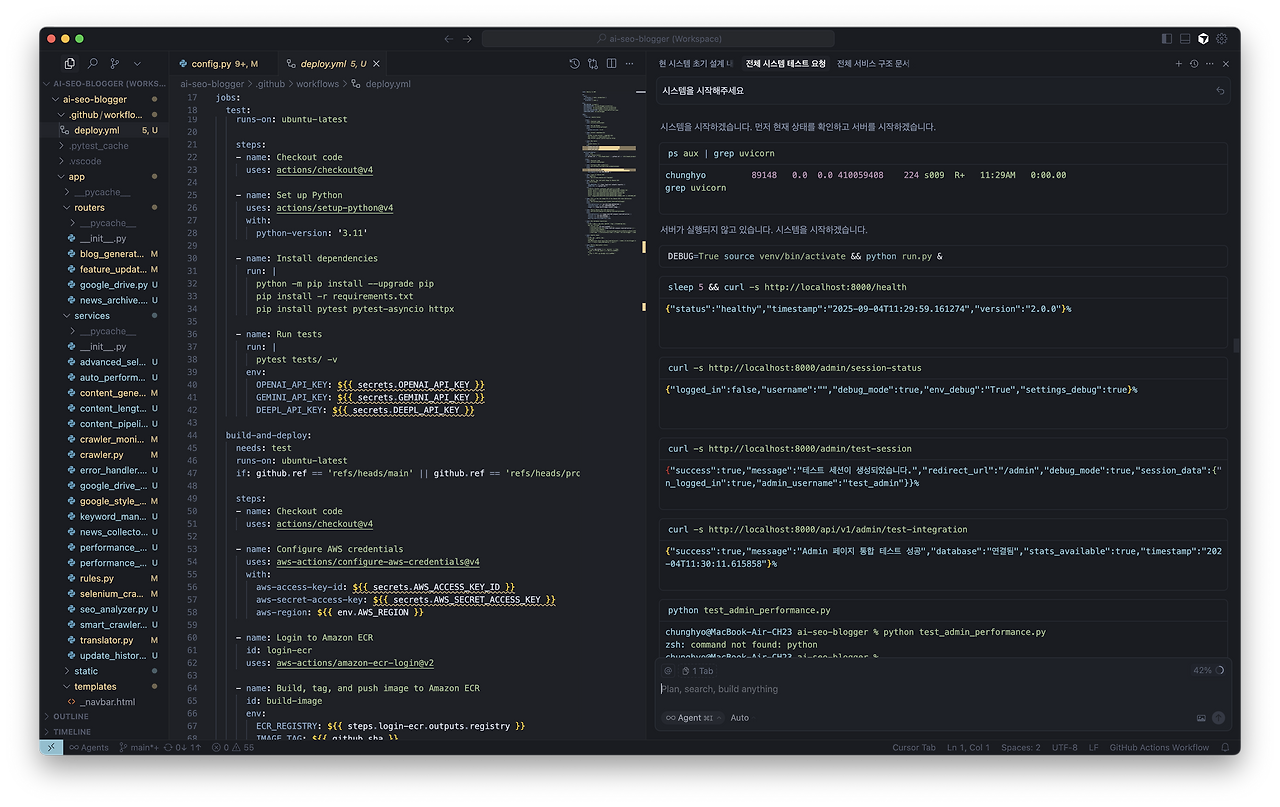This screenshot has width=1280, height=807.
Task: Go forward using the navigation arrow
Action: [x=467, y=39]
